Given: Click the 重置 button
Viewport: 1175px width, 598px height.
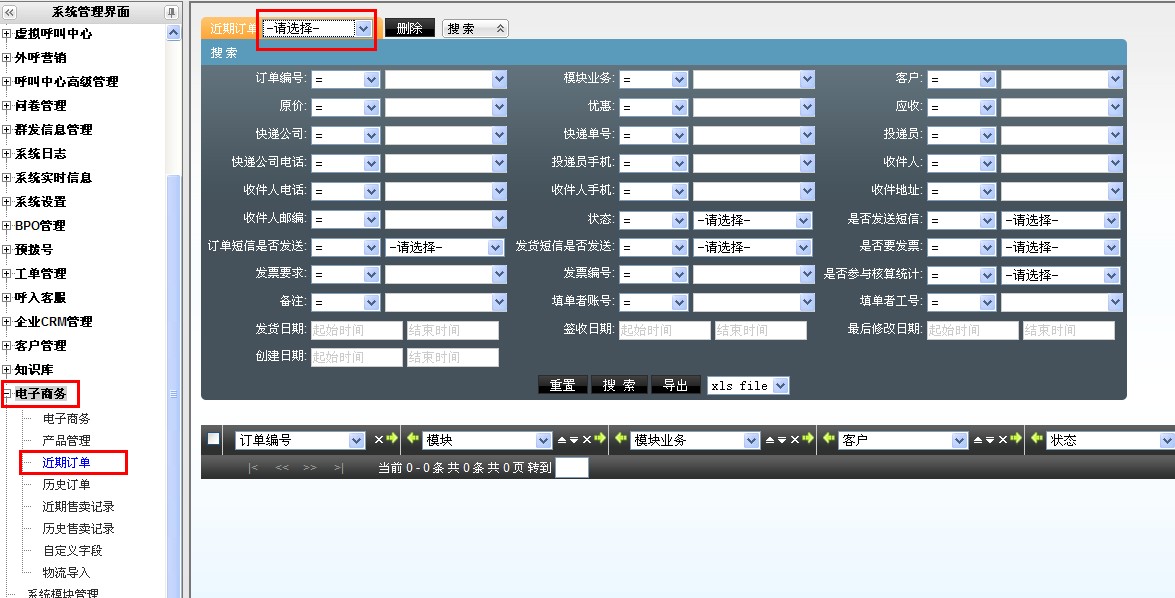Looking at the screenshot, I should 562,385.
